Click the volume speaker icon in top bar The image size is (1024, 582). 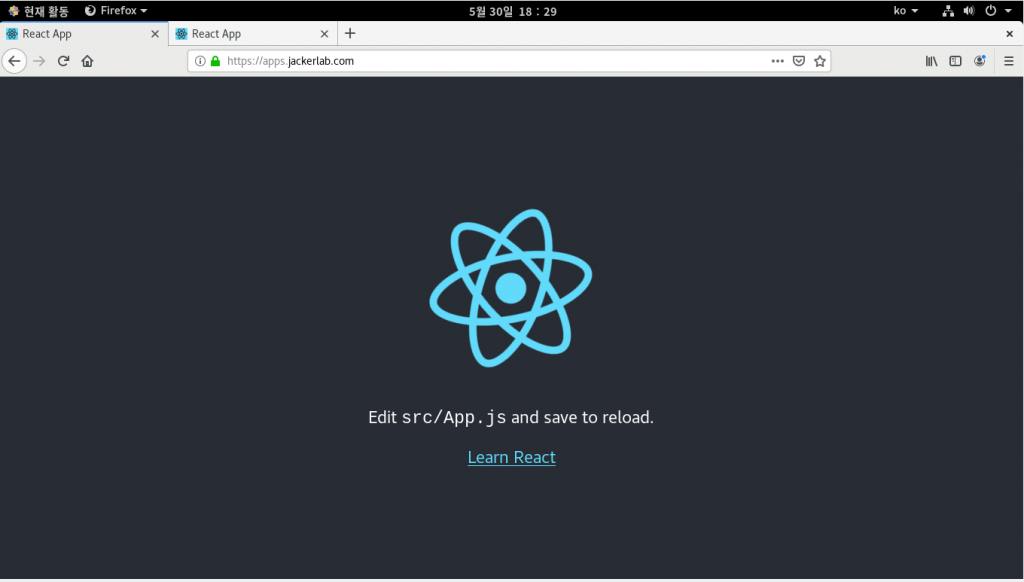point(969,10)
